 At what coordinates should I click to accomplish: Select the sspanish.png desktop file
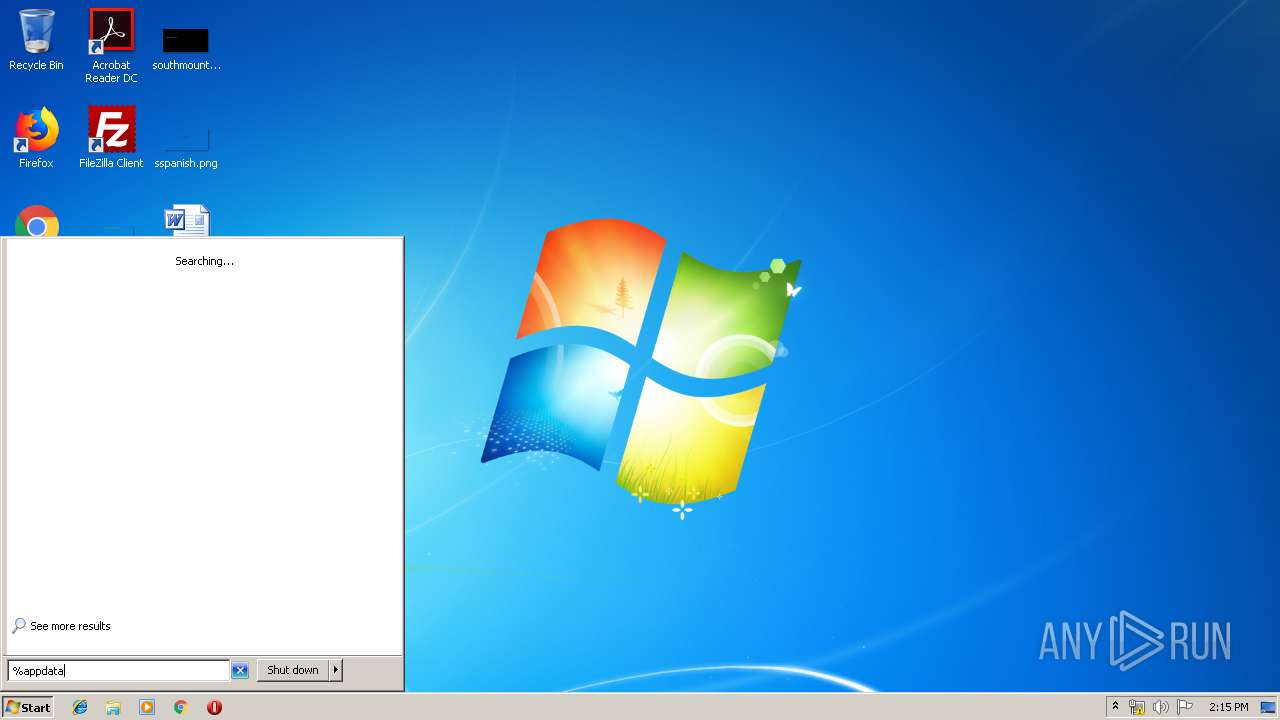[x=186, y=147]
